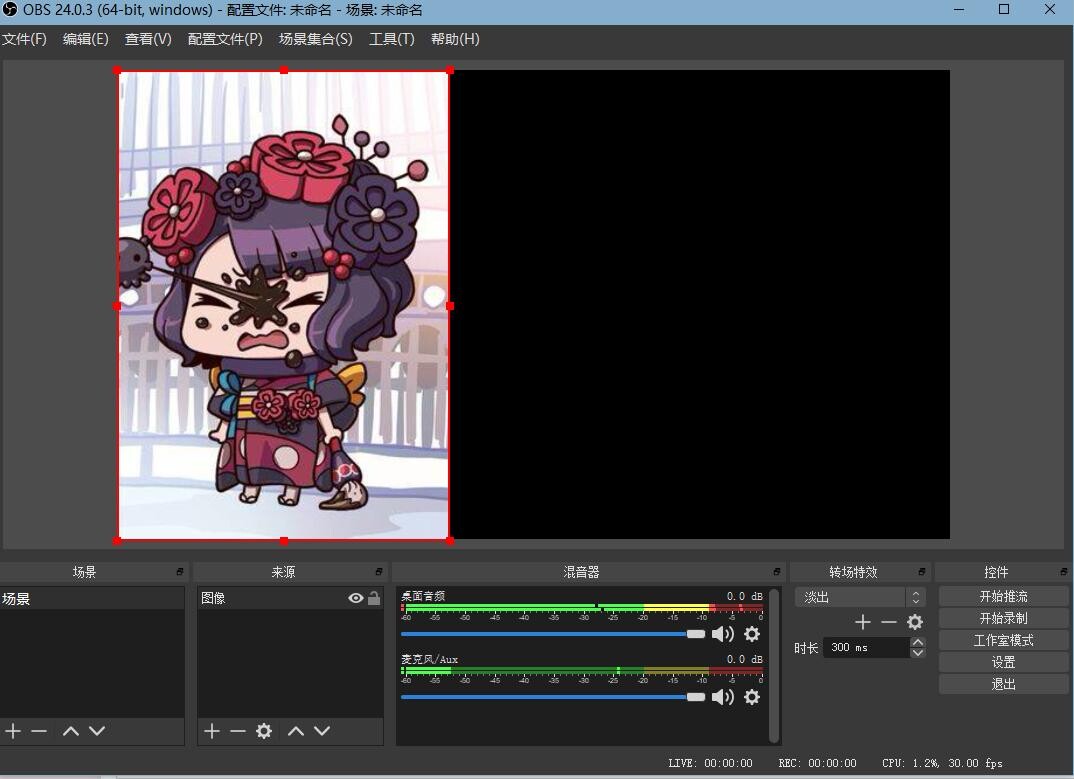
Task: Open 桌面音频 audio settings gear
Action: coord(752,634)
